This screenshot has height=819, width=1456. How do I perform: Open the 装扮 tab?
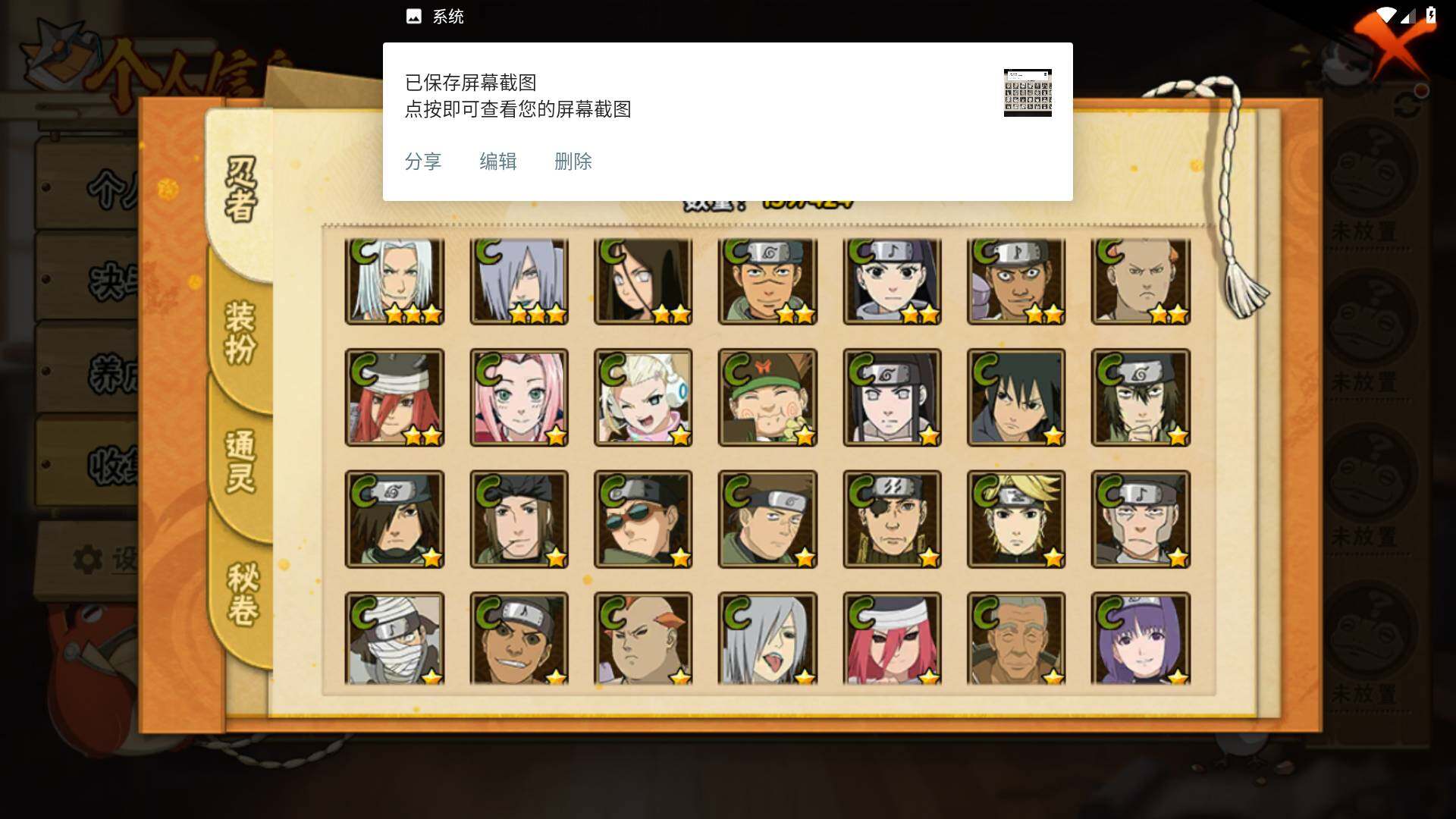point(240,334)
